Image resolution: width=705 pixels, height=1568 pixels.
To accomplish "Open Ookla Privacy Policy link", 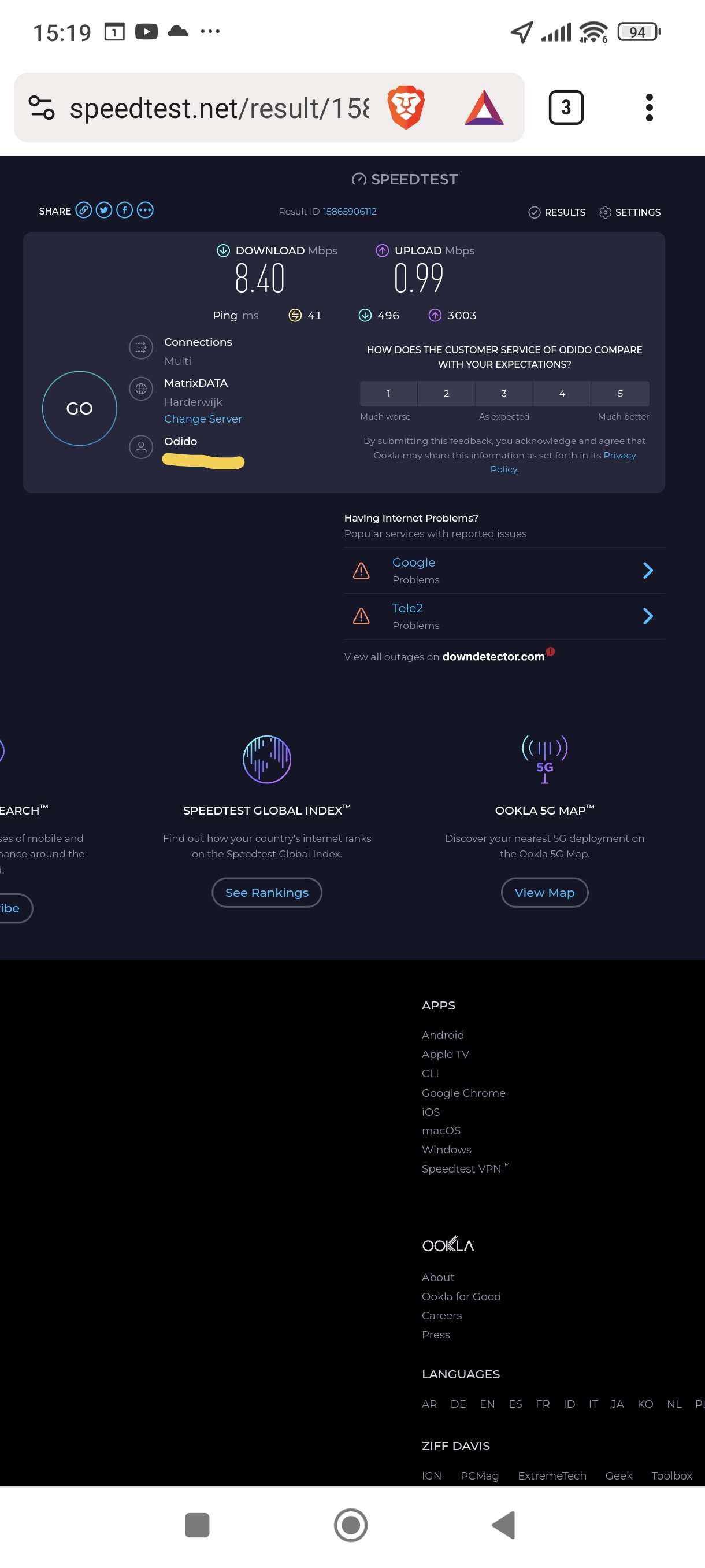I will pyautogui.click(x=619, y=455).
